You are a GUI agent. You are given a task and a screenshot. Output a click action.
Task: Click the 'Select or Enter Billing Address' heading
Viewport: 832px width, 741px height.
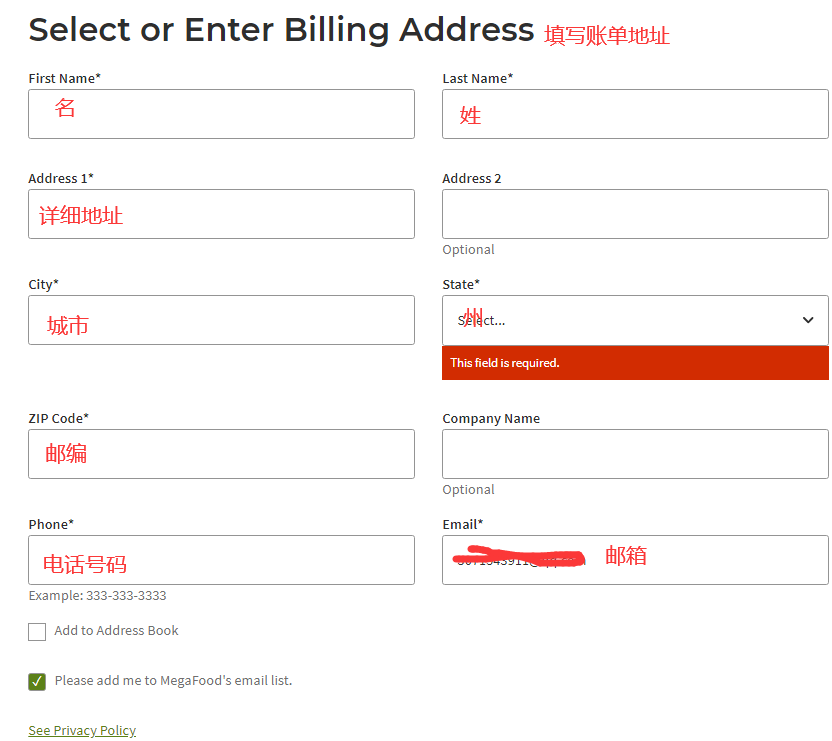tap(281, 30)
